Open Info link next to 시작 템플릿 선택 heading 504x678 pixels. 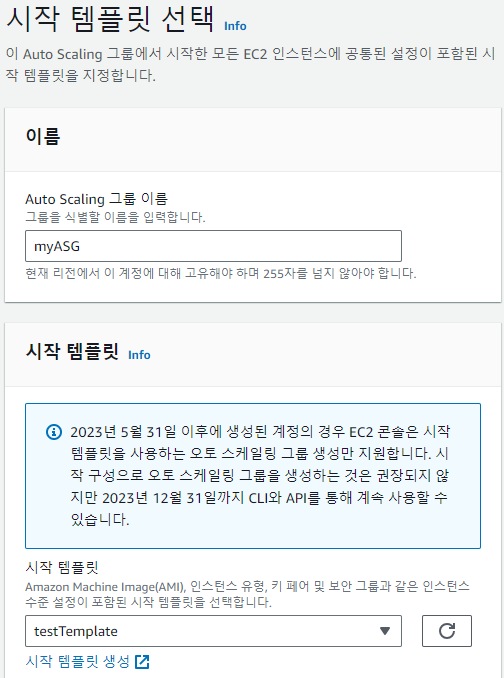tap(235, 26)
